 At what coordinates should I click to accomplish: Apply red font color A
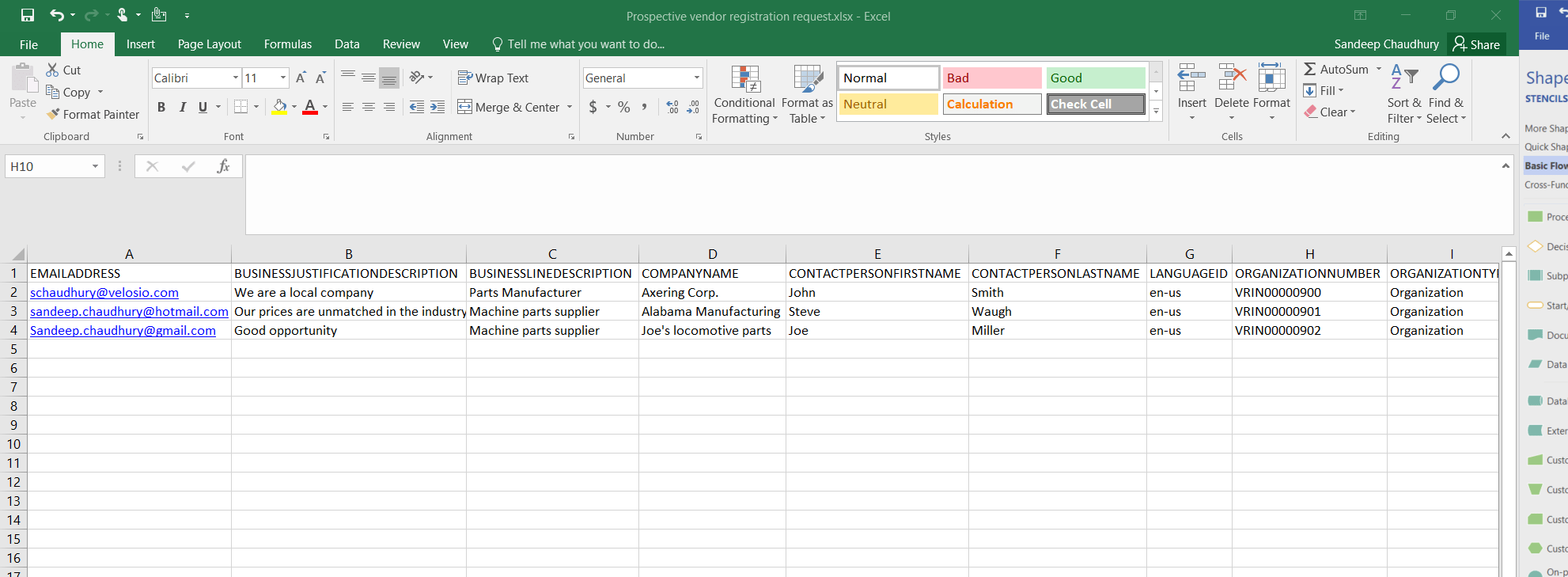tap(310, 107)
